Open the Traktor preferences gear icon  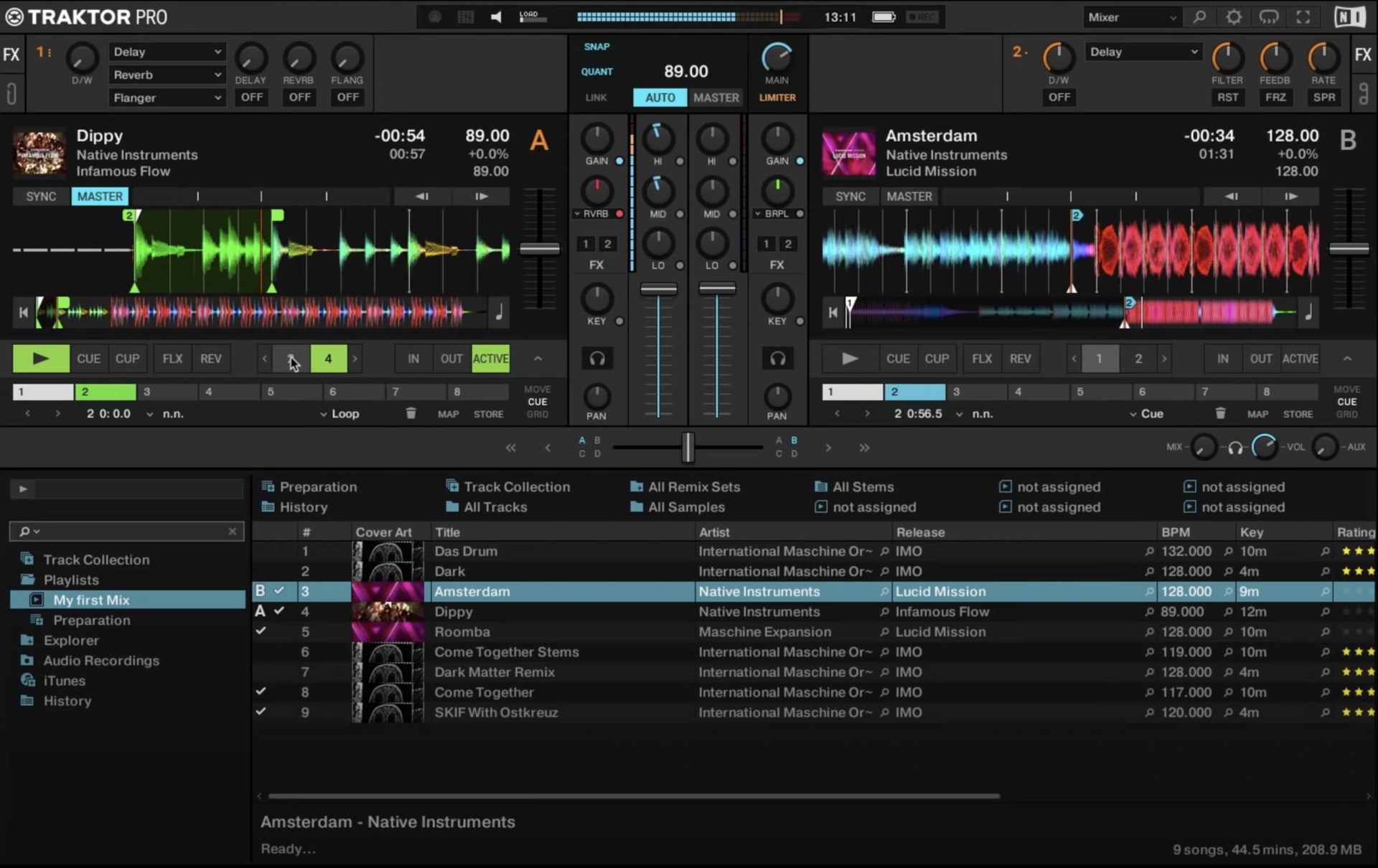(1234, 16)
